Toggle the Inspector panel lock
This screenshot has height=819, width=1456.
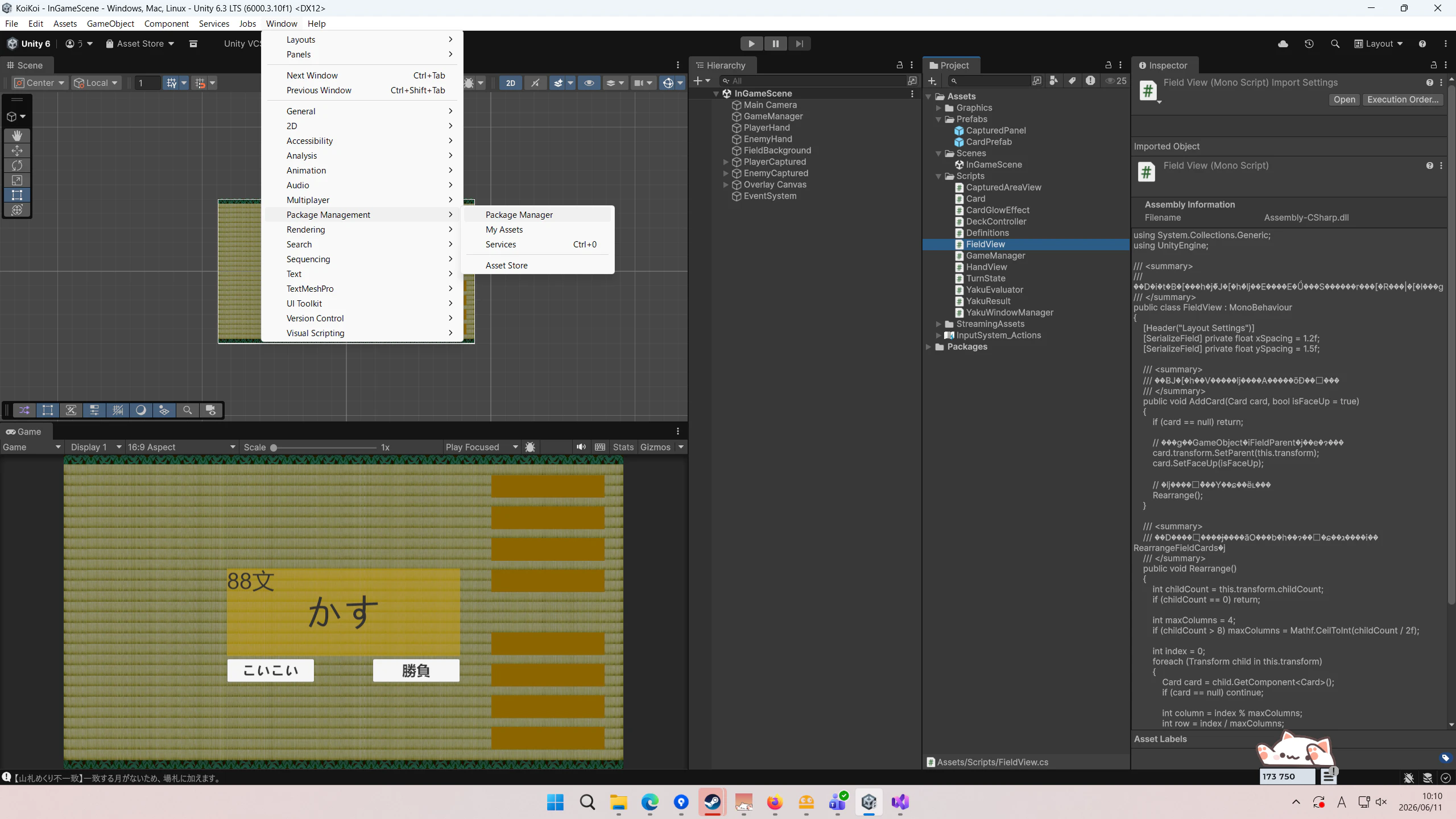[x=1434, y=65]
